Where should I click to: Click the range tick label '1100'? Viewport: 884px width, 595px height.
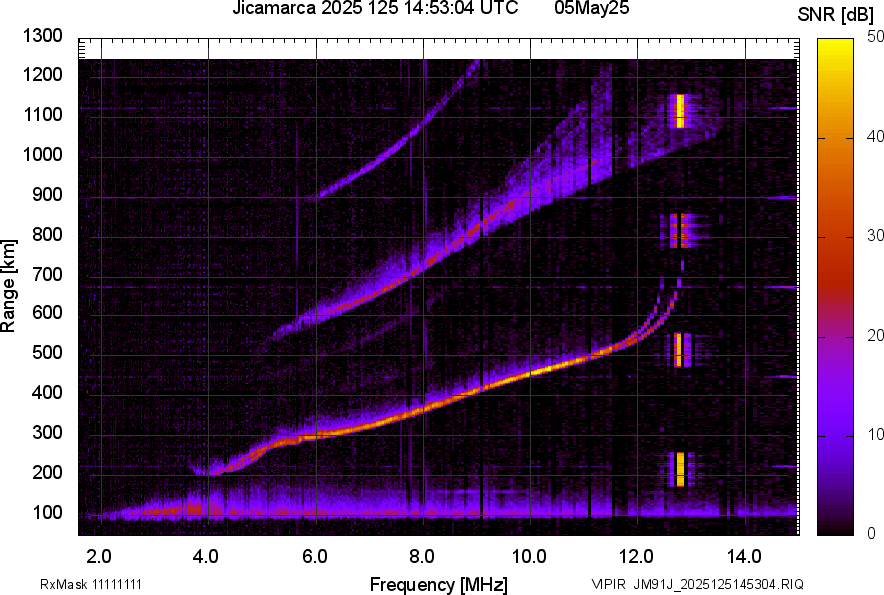[x=42, y=114]
